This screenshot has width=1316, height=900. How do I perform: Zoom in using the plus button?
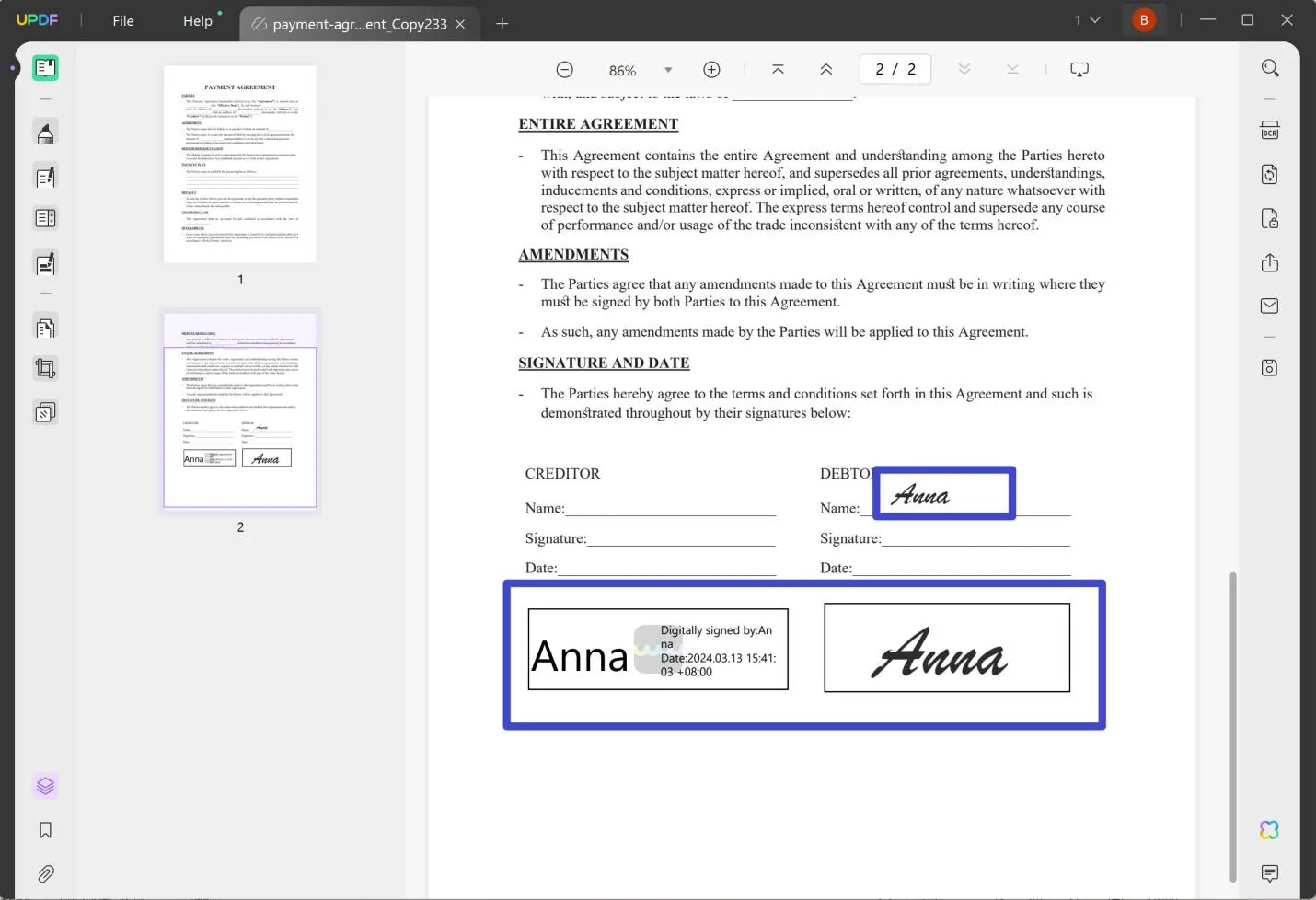coord(711,68)
